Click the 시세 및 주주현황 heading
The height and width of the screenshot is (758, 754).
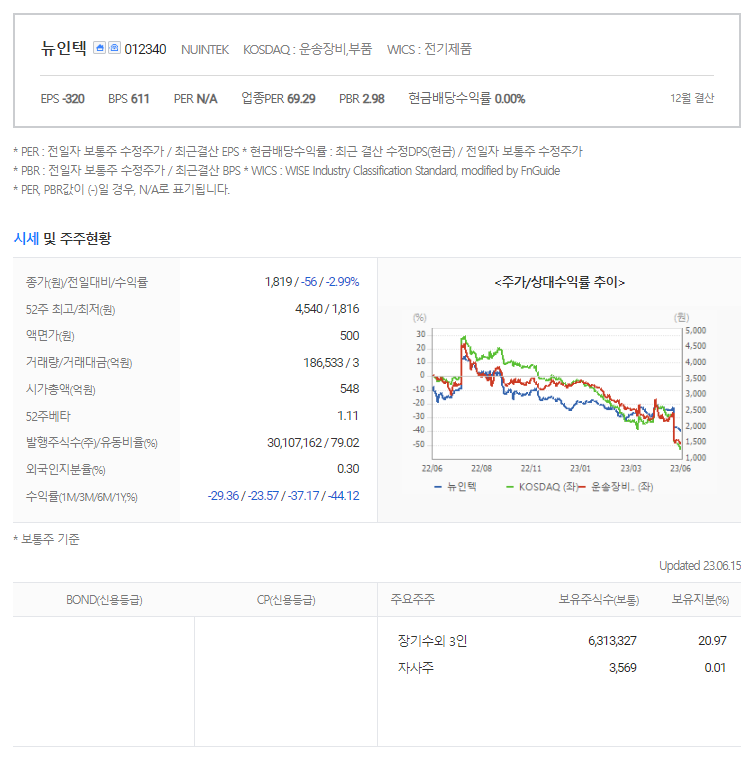(x=62, y=238)
